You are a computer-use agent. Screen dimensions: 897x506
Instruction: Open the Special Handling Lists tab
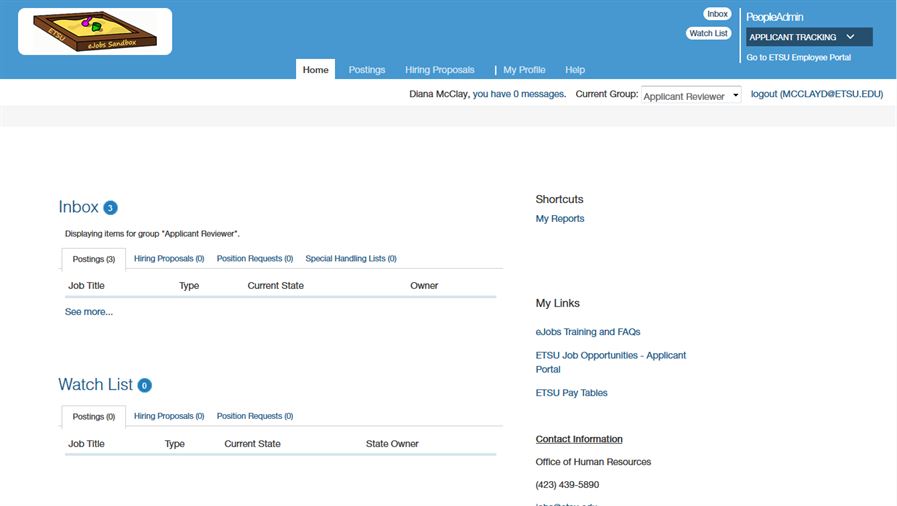point(351,259)
